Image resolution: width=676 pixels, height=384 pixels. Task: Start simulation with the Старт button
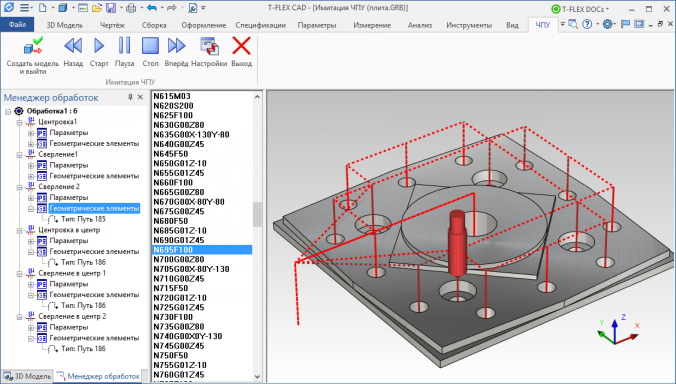click(x=99, y=46)
